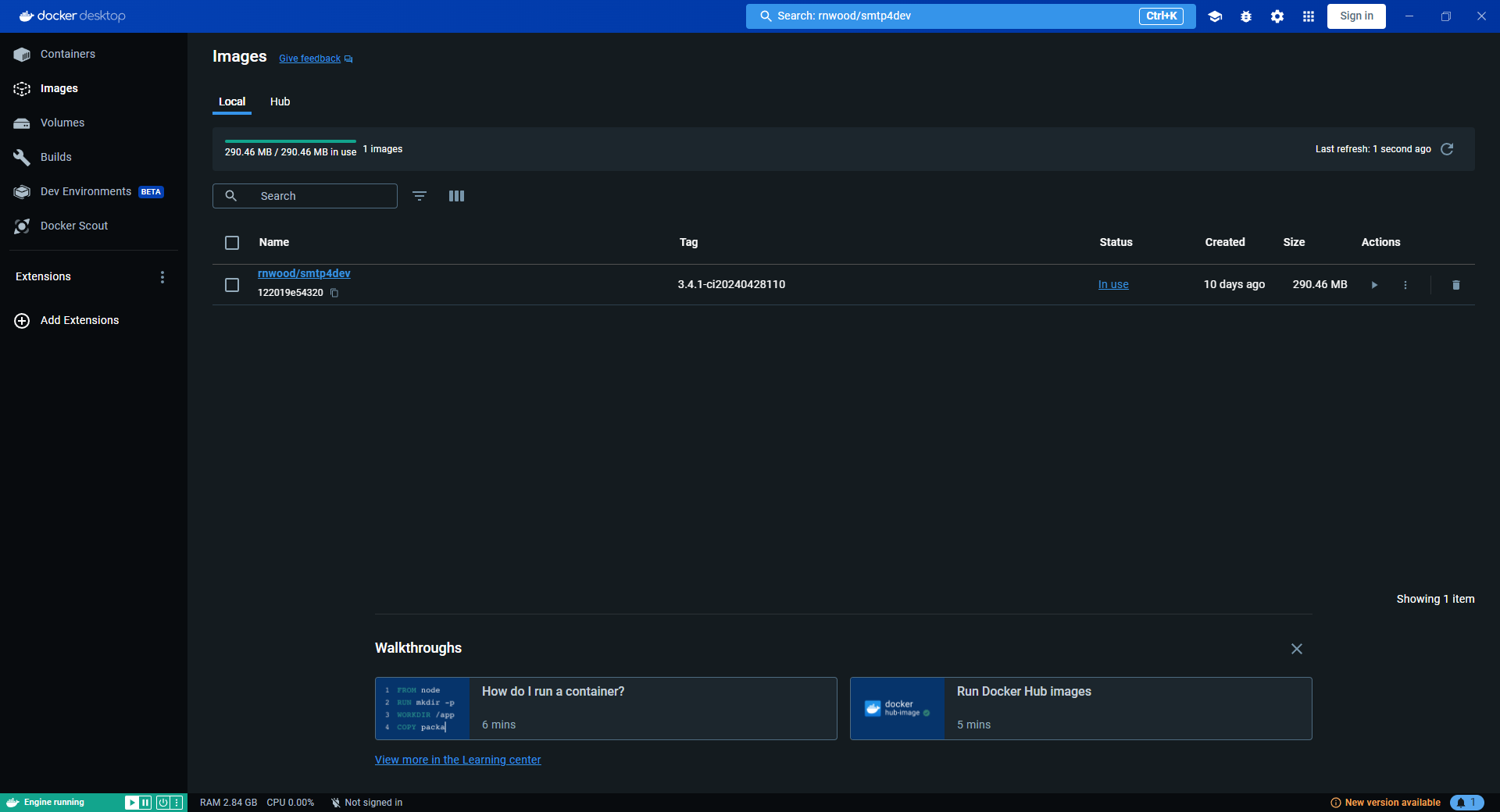Refresh the images list
Image resolution: width=1500 pixels, height=812 pixels.
pos(1447,149)
